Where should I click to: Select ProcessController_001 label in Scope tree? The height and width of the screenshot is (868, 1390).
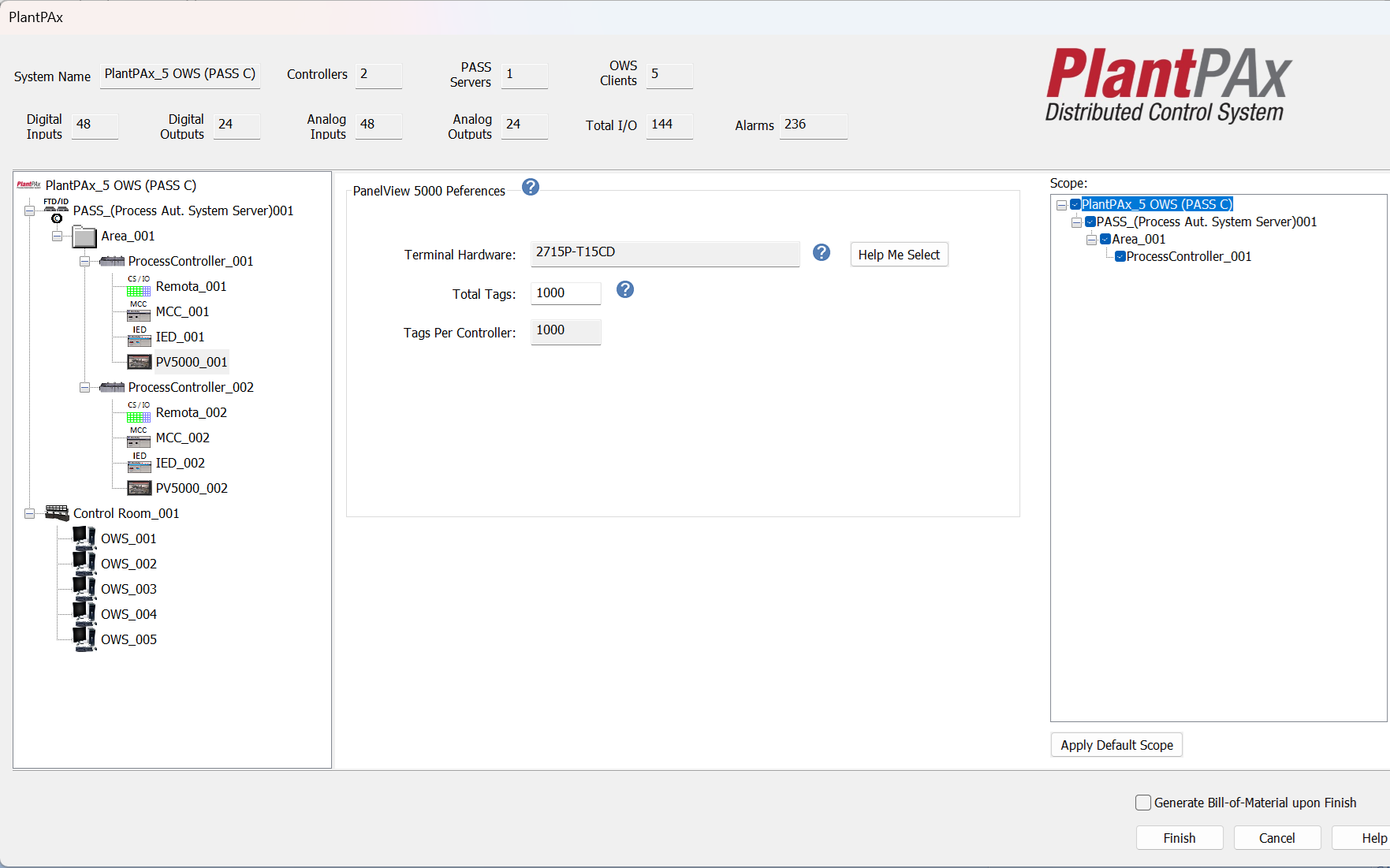pos(1189,256)
